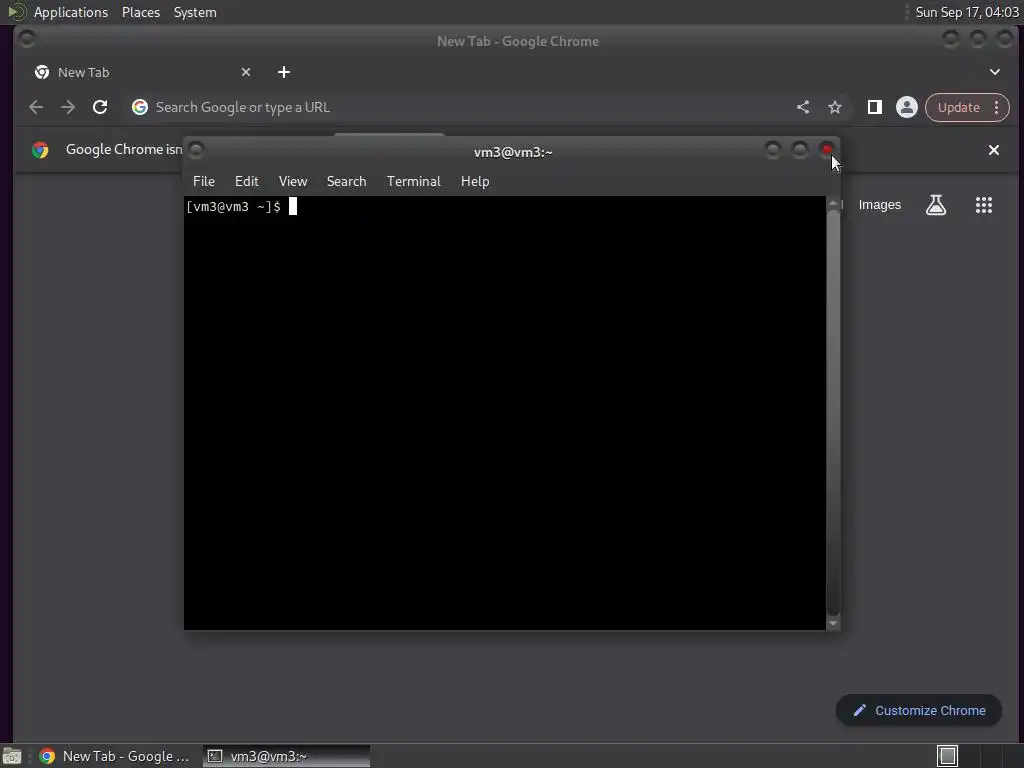Minimize the terminal window

pyautogui.click(x=773, y=150)
